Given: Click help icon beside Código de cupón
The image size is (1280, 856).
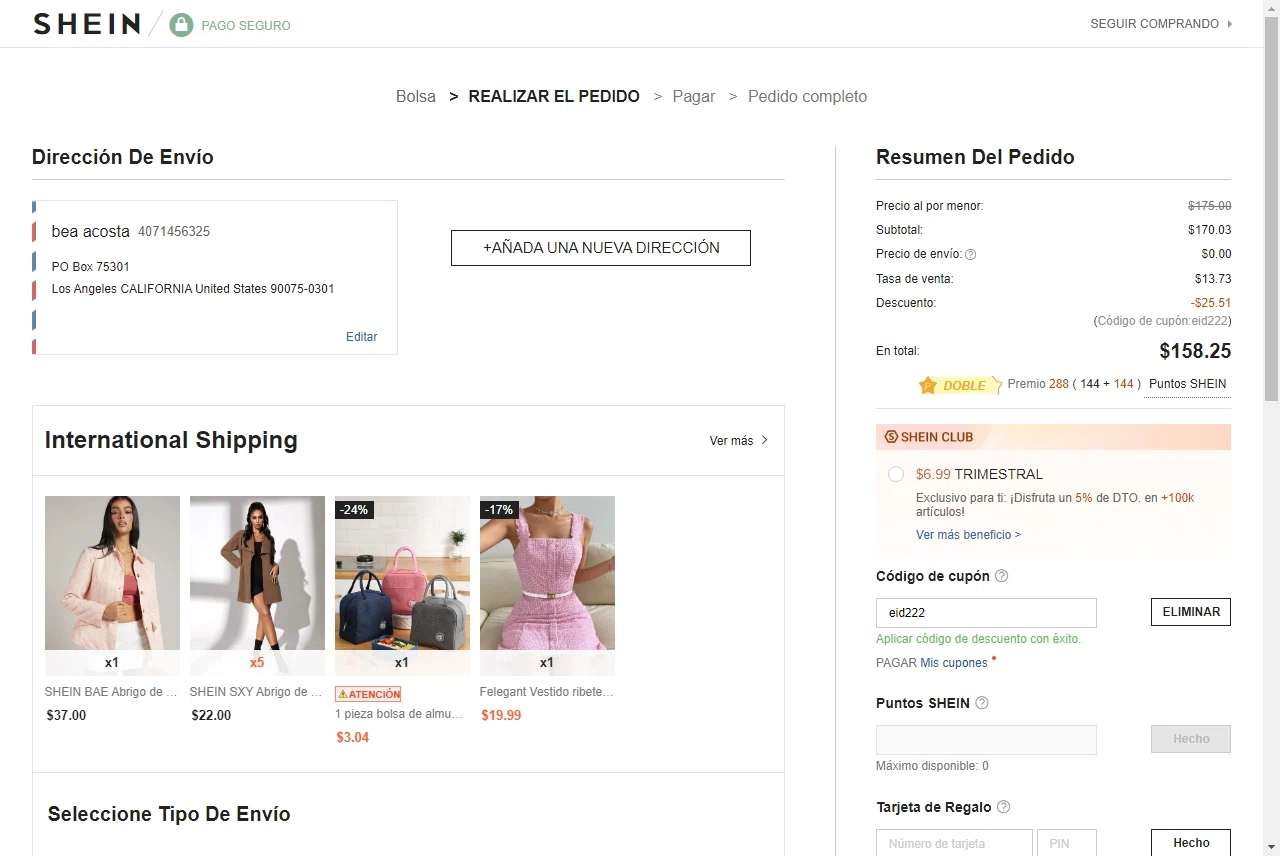Looking at the screenshot, I should 1002,576.
